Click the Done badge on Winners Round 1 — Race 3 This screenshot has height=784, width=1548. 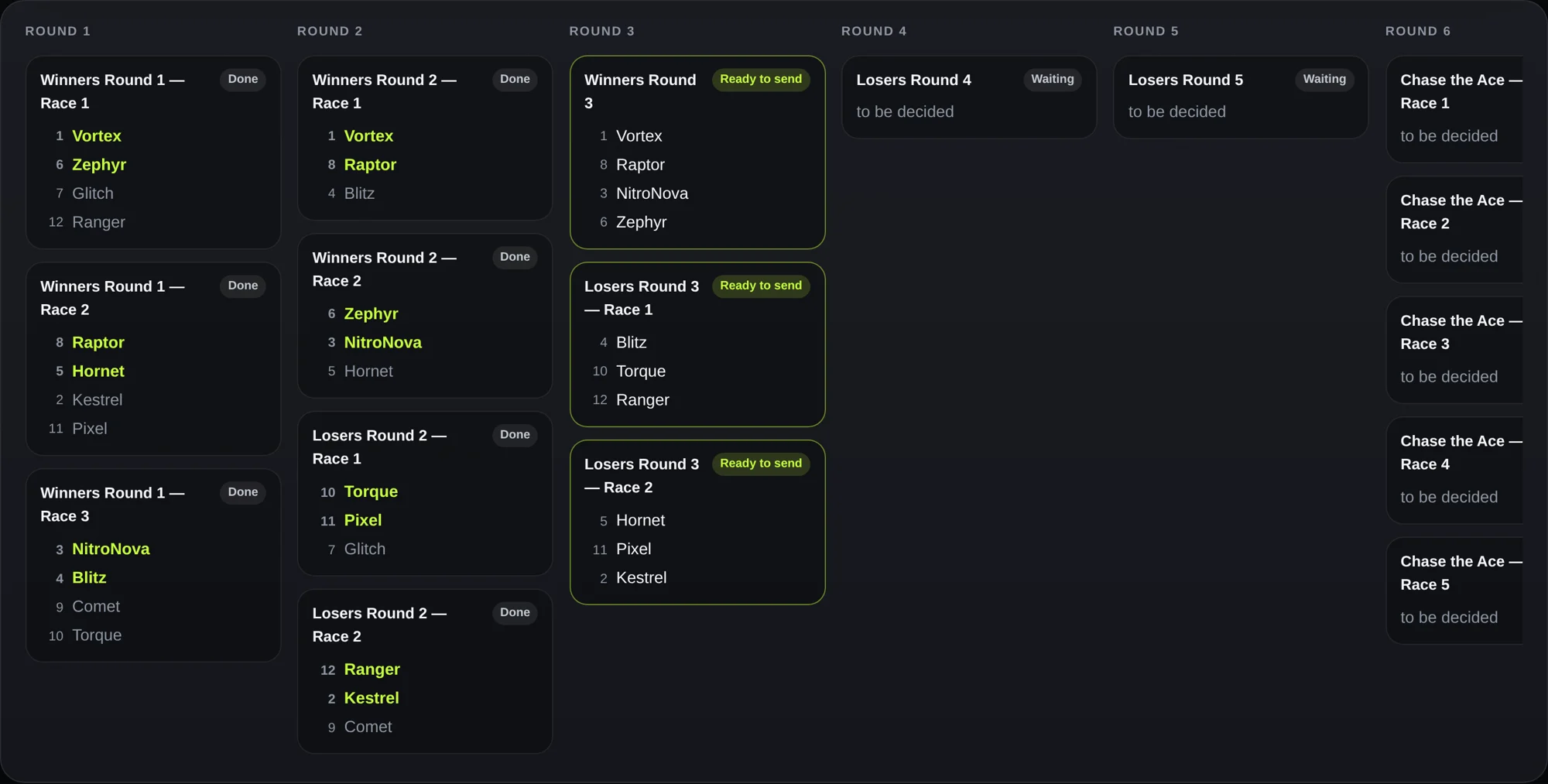(243, 492)
